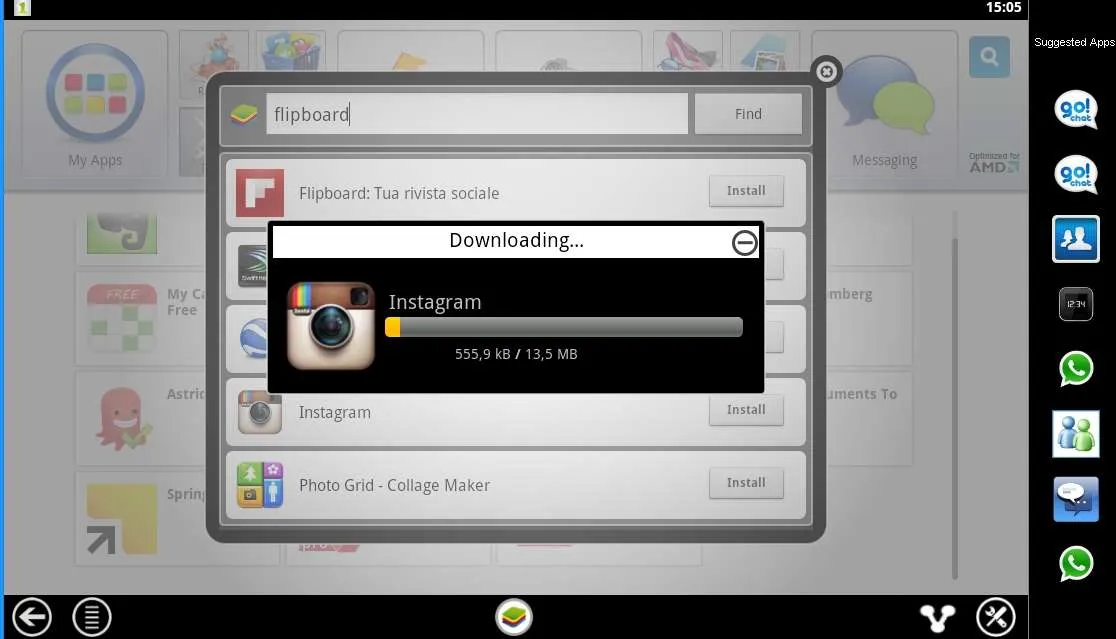This screenshot has height=639, width=1116.
Task: Open the 12:34 clock widget suggested app
Action: pos(1075,304)
